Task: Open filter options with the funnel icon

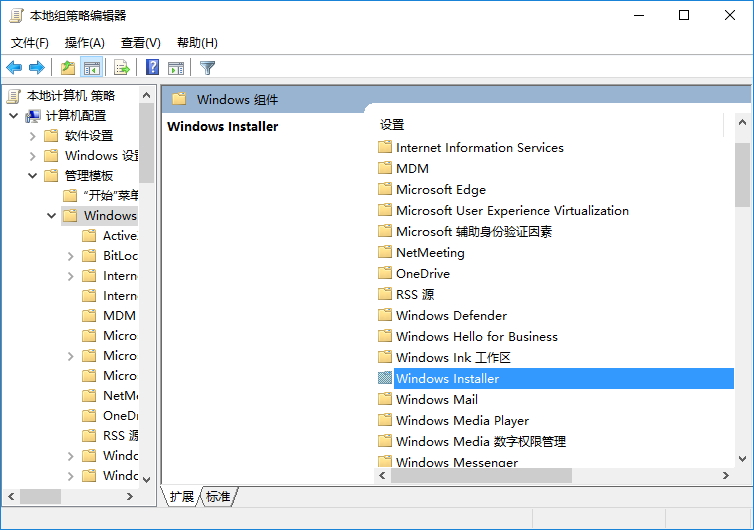Action: point(207,67)
